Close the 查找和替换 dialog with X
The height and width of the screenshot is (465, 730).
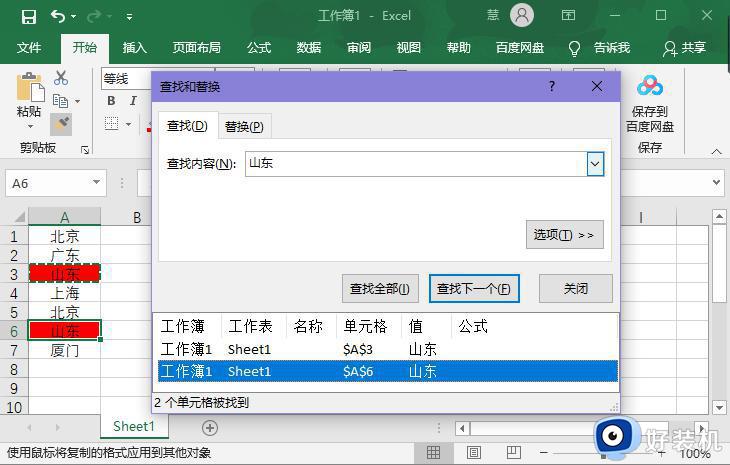597,86
